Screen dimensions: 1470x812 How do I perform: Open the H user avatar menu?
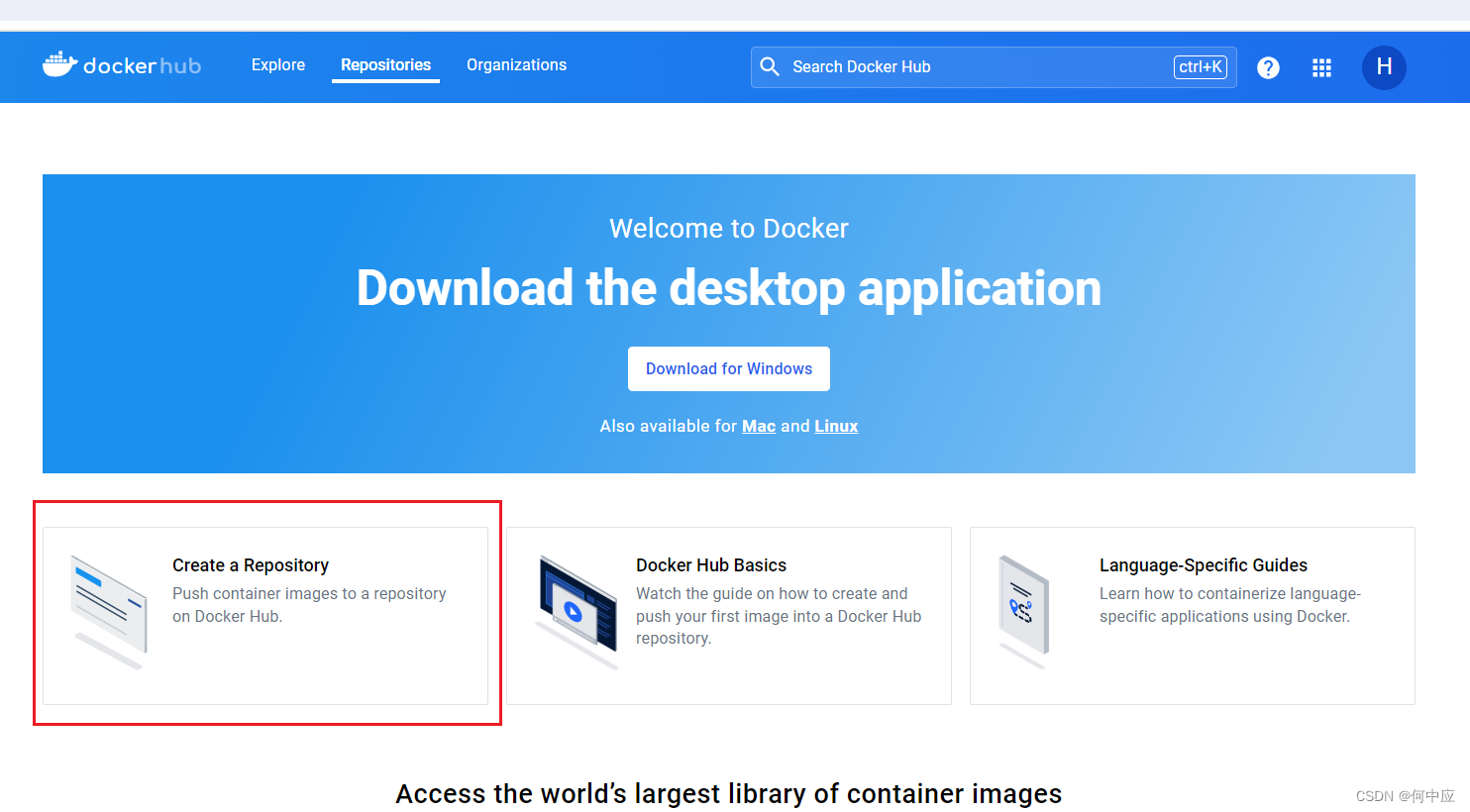pos(1384,67)
